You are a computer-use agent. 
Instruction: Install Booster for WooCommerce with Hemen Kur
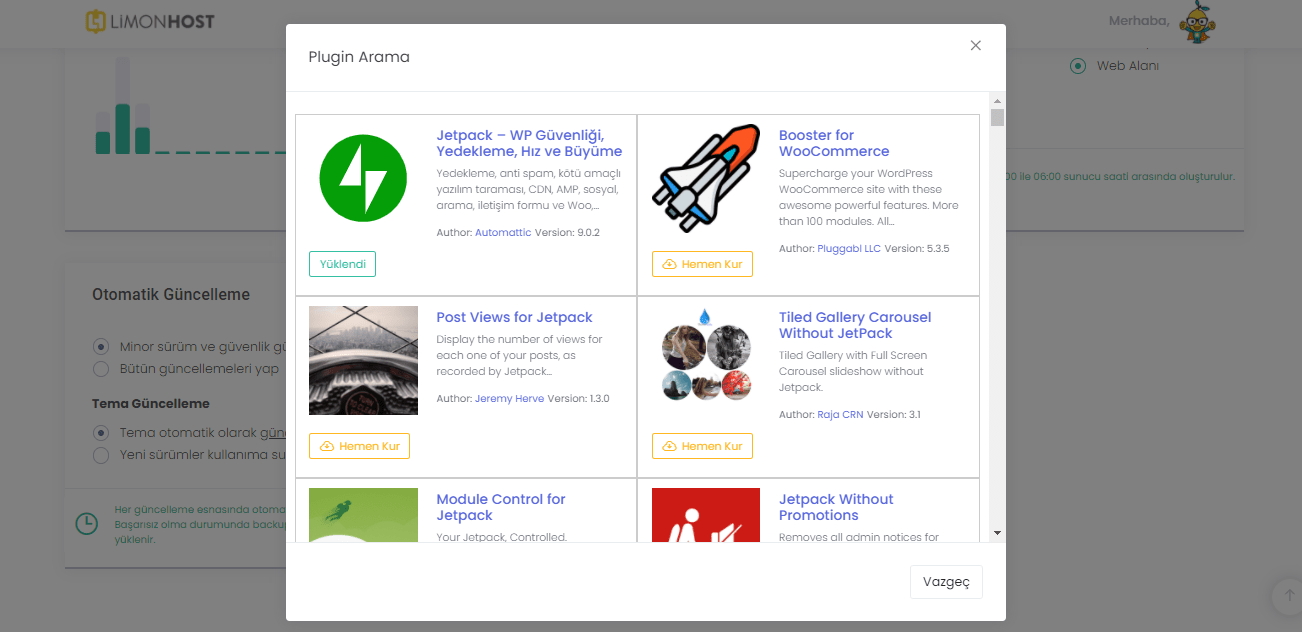702,264
